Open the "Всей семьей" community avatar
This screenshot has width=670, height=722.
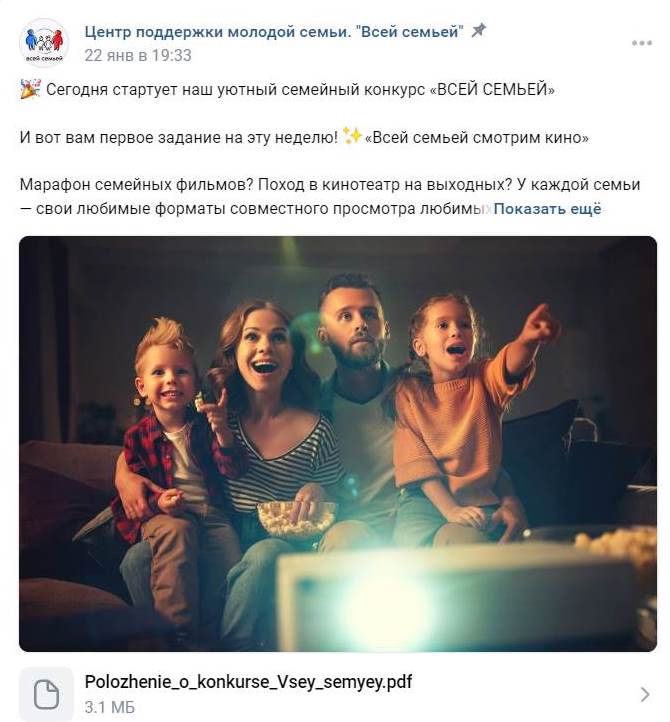coord(44,43)
